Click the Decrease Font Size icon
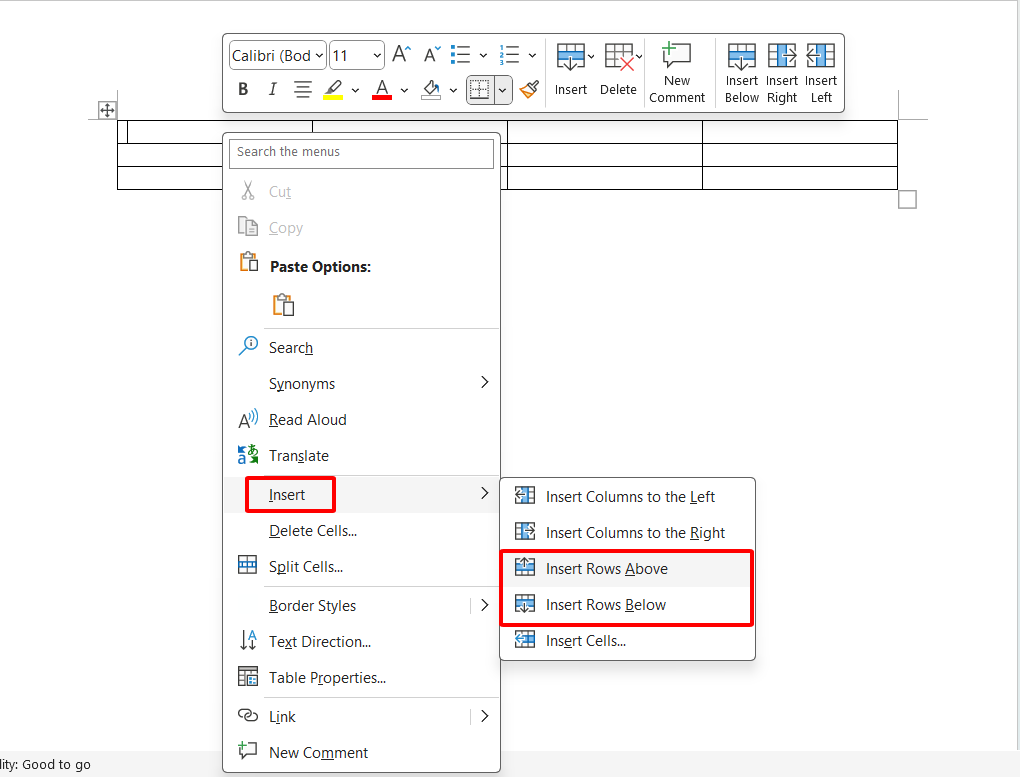1020x777 pixels. 431,55
